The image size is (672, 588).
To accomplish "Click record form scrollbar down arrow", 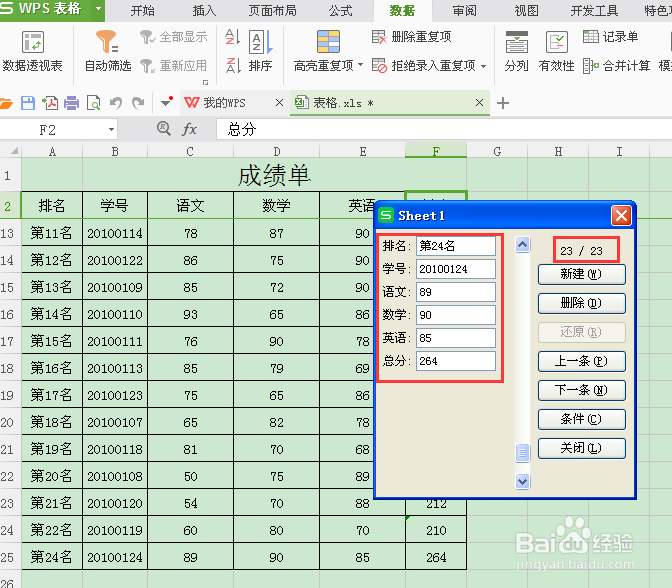I will click(522, 481).
